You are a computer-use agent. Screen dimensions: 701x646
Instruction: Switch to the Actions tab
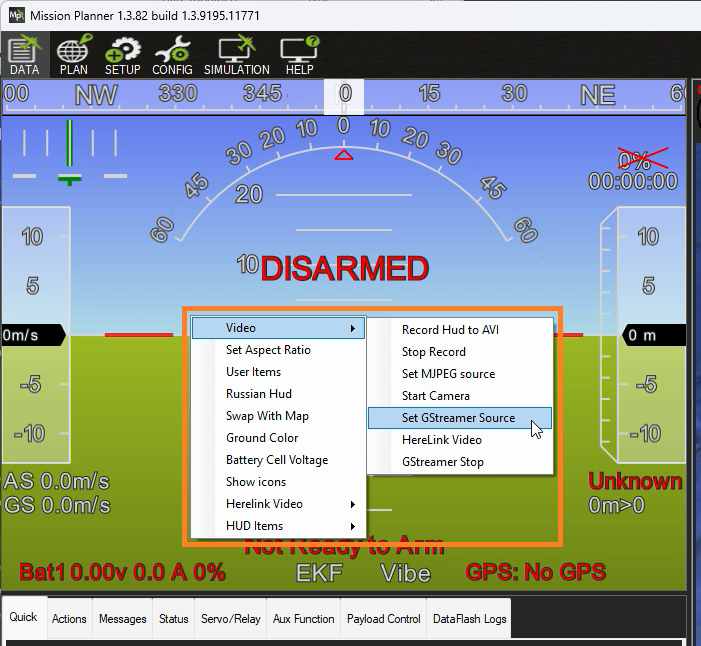point(69,619)
